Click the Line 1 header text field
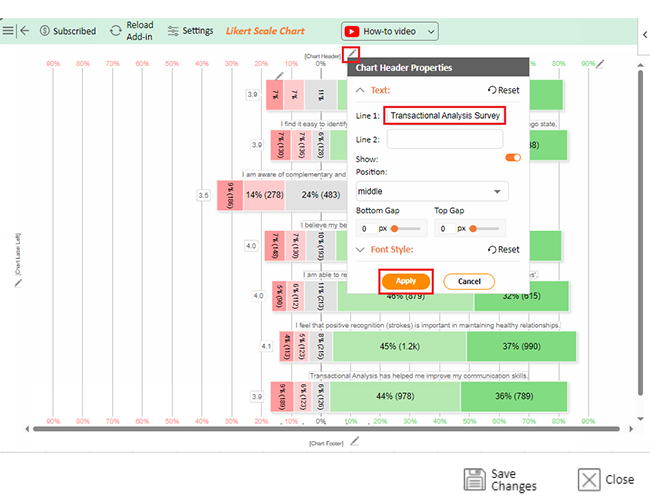Image resolution: width=650 pixels, height=498 pixels. click(x=445, y=116)
